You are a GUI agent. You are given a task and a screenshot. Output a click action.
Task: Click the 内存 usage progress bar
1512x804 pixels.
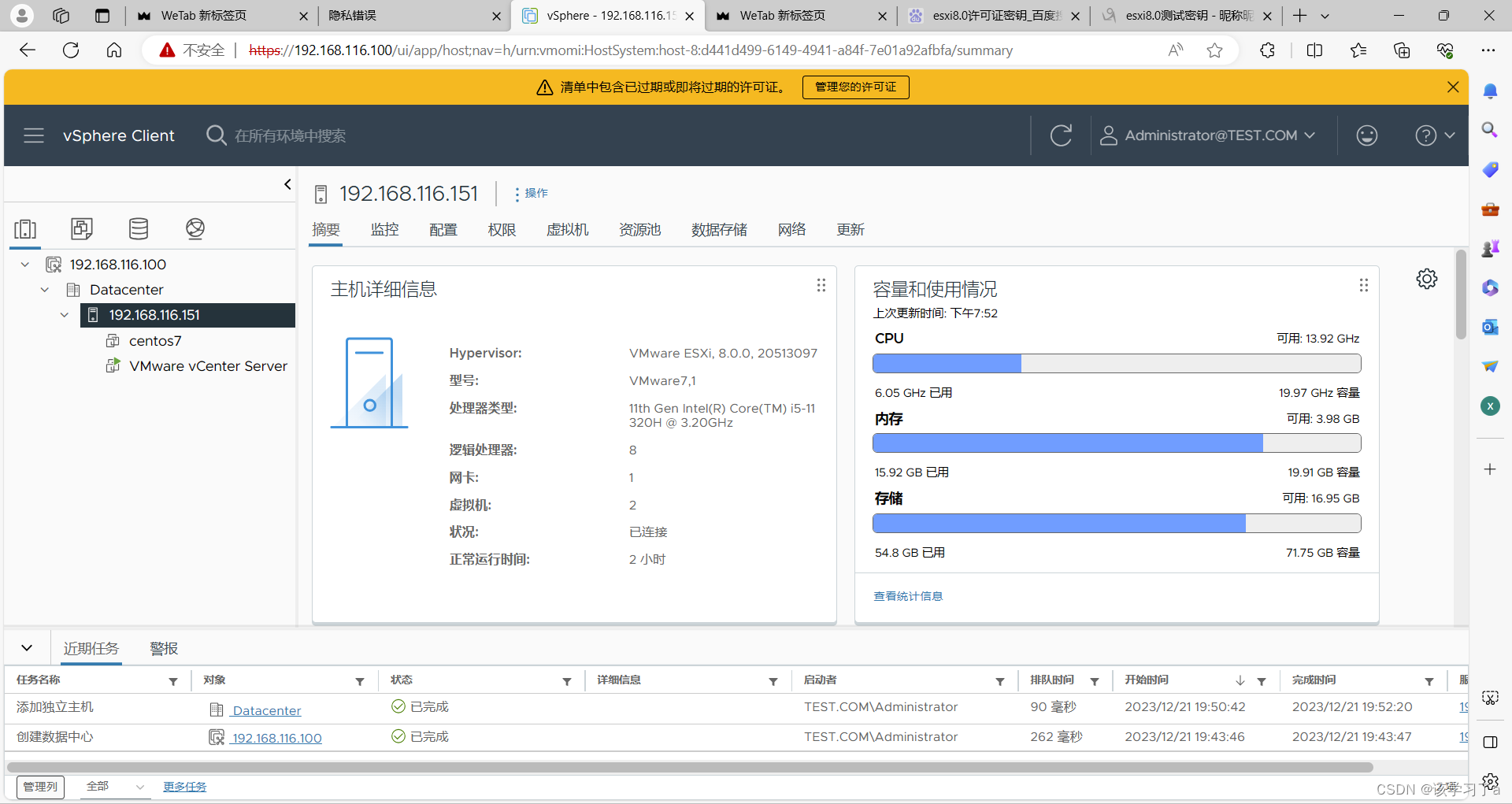[x=1117, y=443]
